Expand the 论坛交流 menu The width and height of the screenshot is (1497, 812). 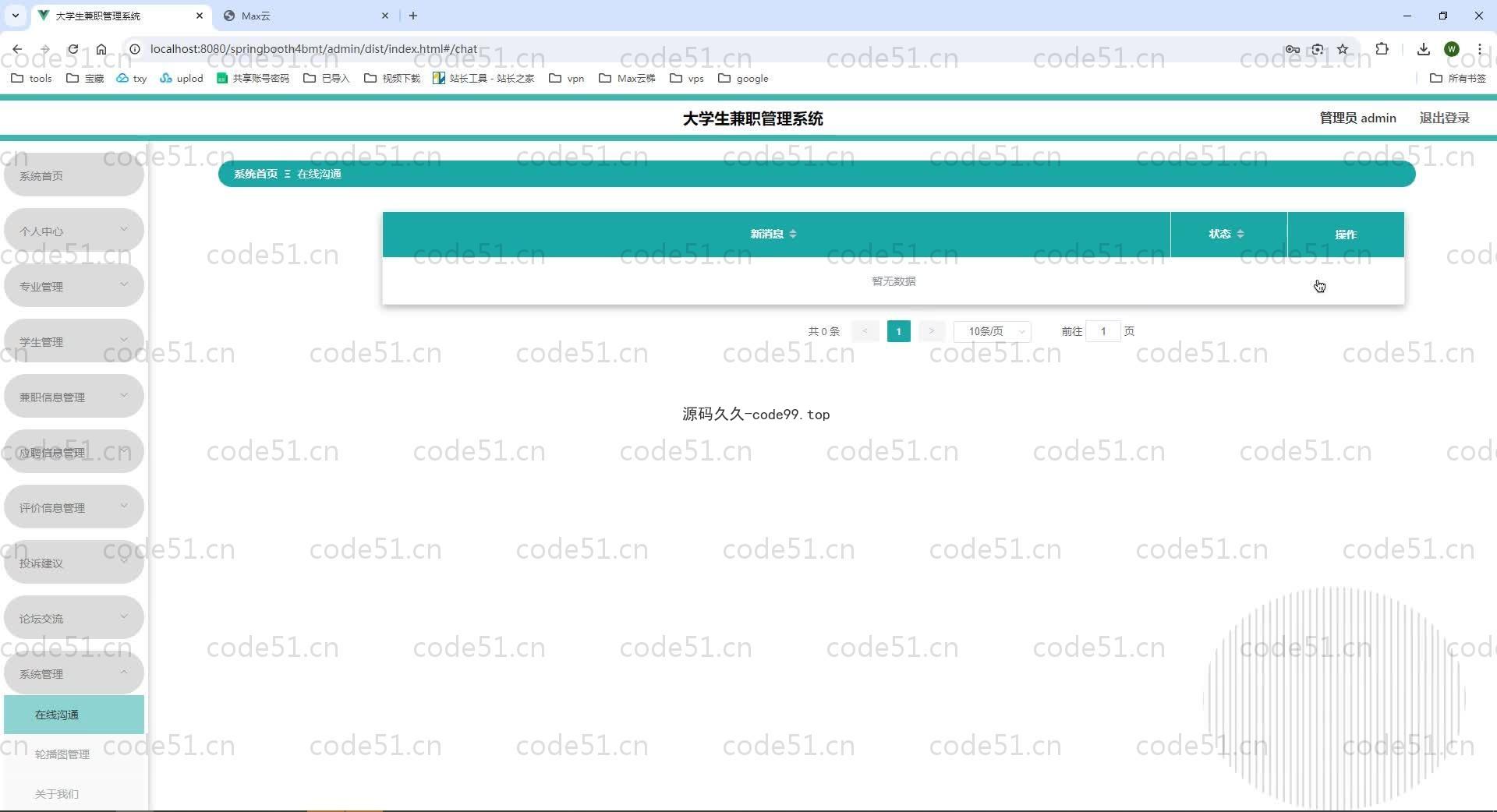(74, 618)
